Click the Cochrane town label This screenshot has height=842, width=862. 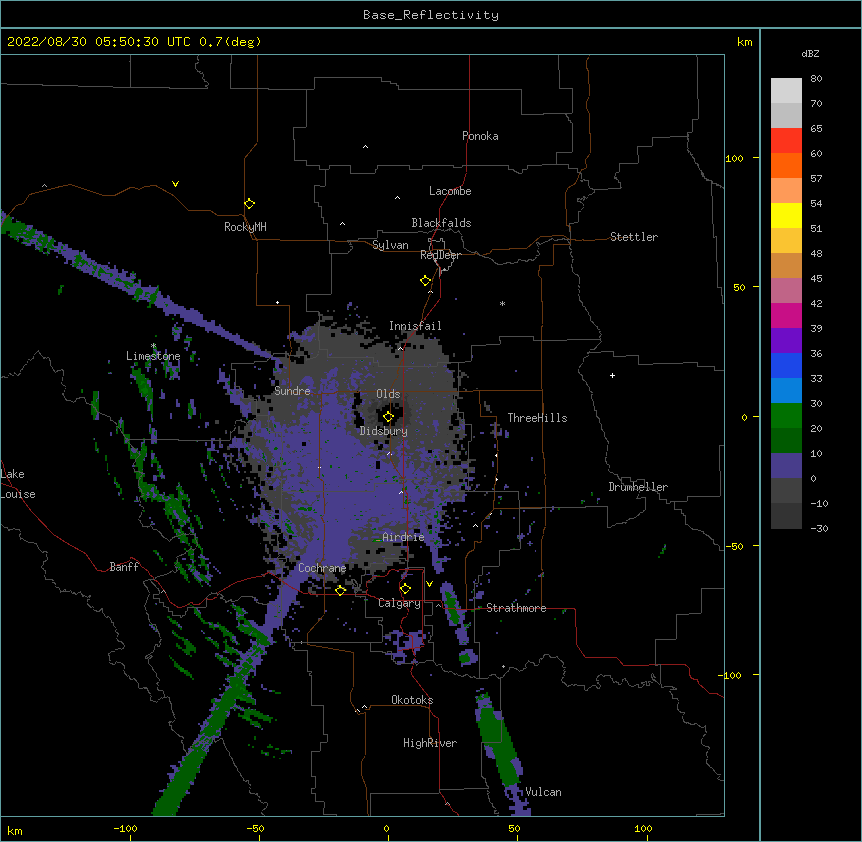pyautogui.click(x=322, y=568)
